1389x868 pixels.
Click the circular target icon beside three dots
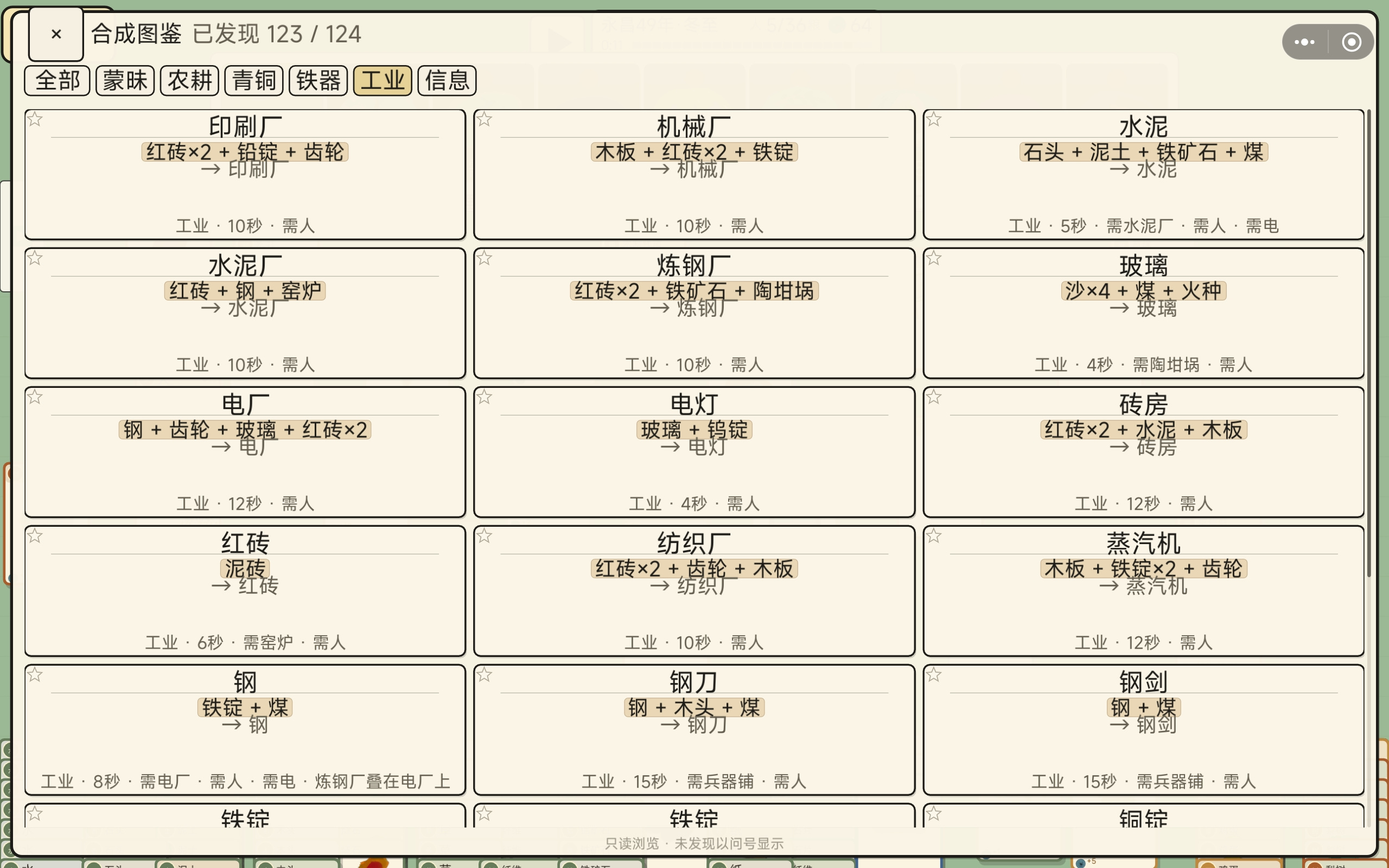click(x=1352, y=42)
